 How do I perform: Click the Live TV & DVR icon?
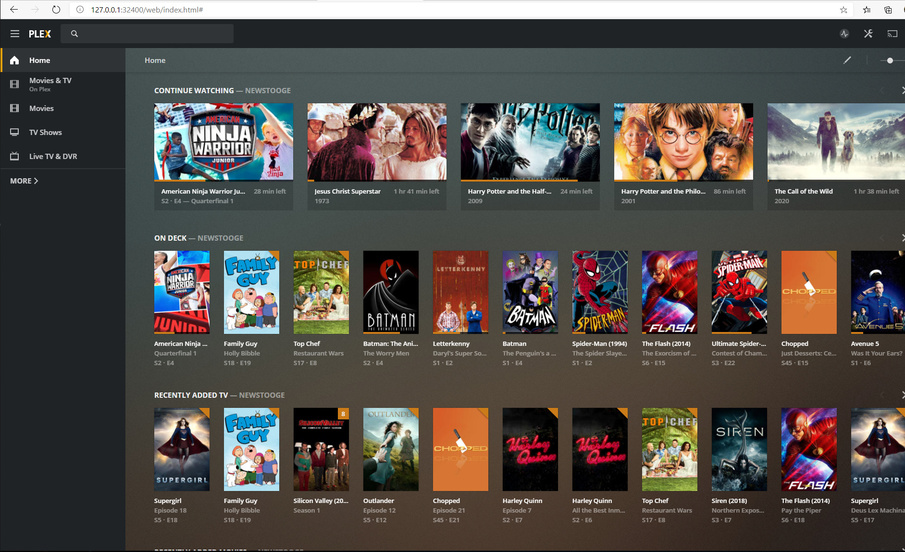(14, 156)
